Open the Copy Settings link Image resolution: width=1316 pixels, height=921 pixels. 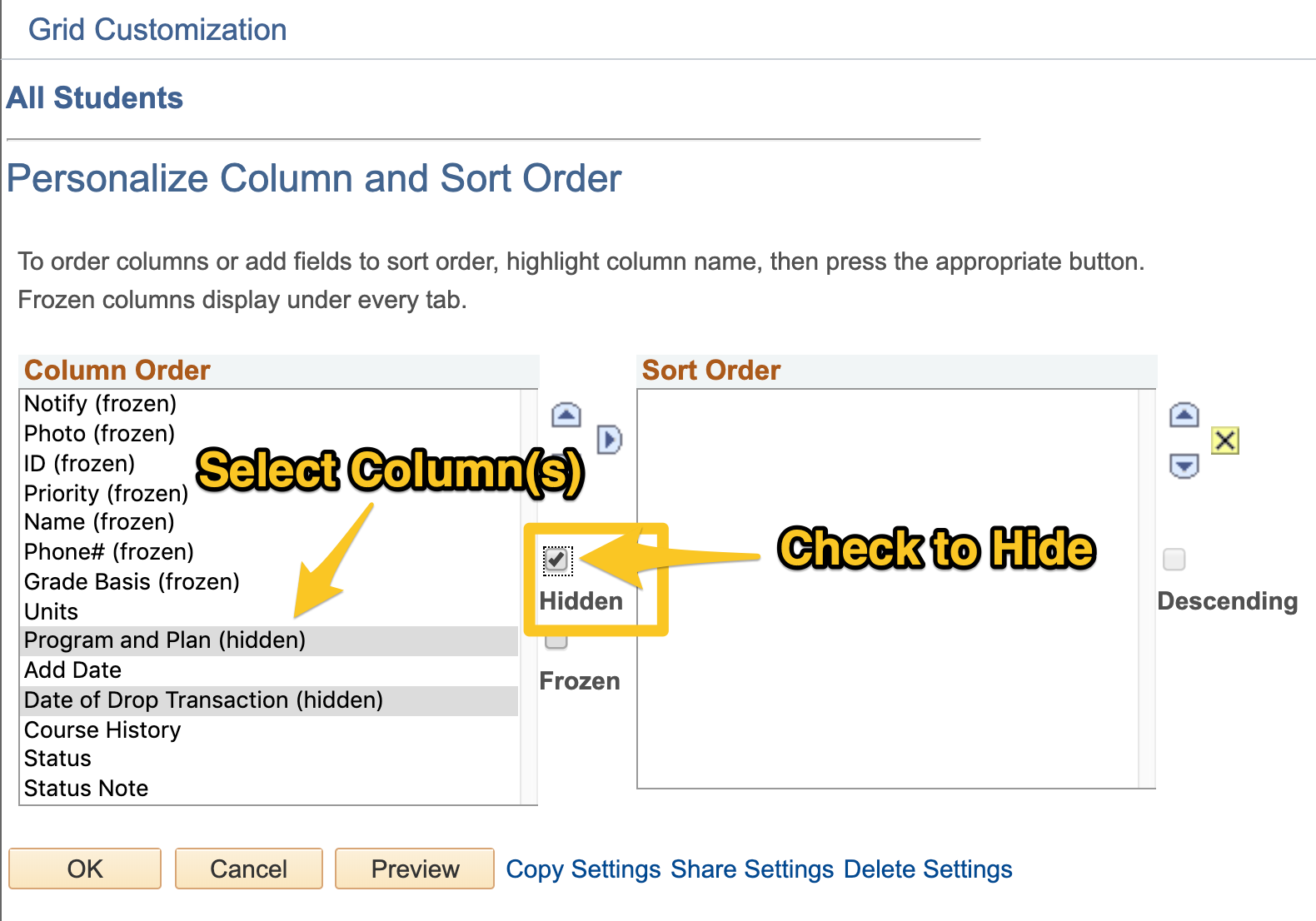coord(583,869)
